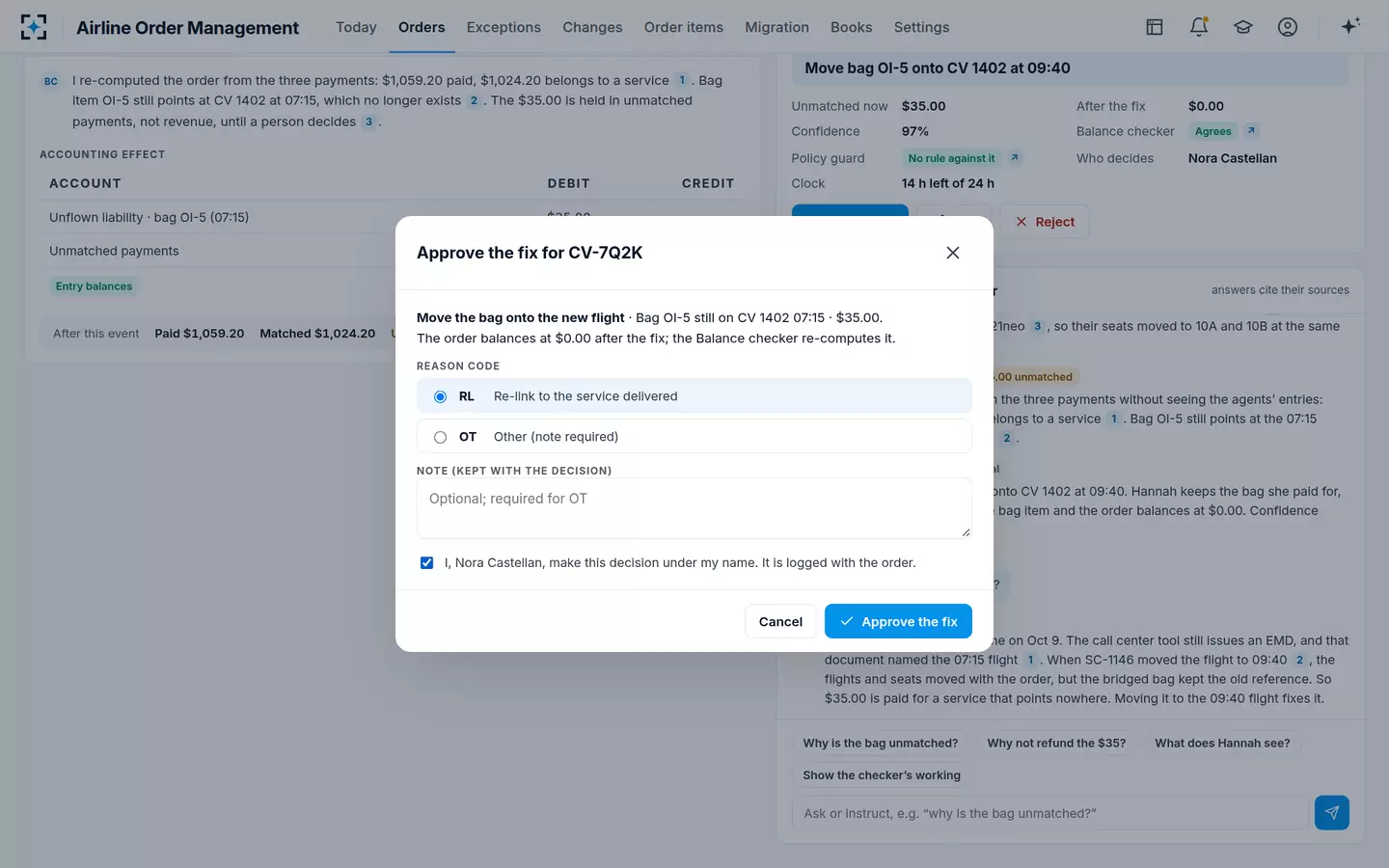Click citation 3 after '21neo' in answers panel
Screen dimensions: 1389x868
(x=1038, y=326)
